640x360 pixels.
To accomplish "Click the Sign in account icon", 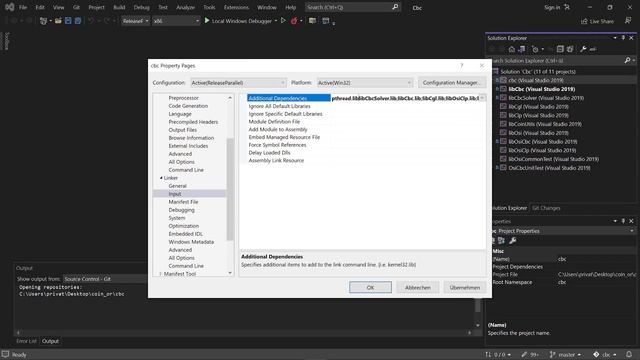I will (567, 7).
